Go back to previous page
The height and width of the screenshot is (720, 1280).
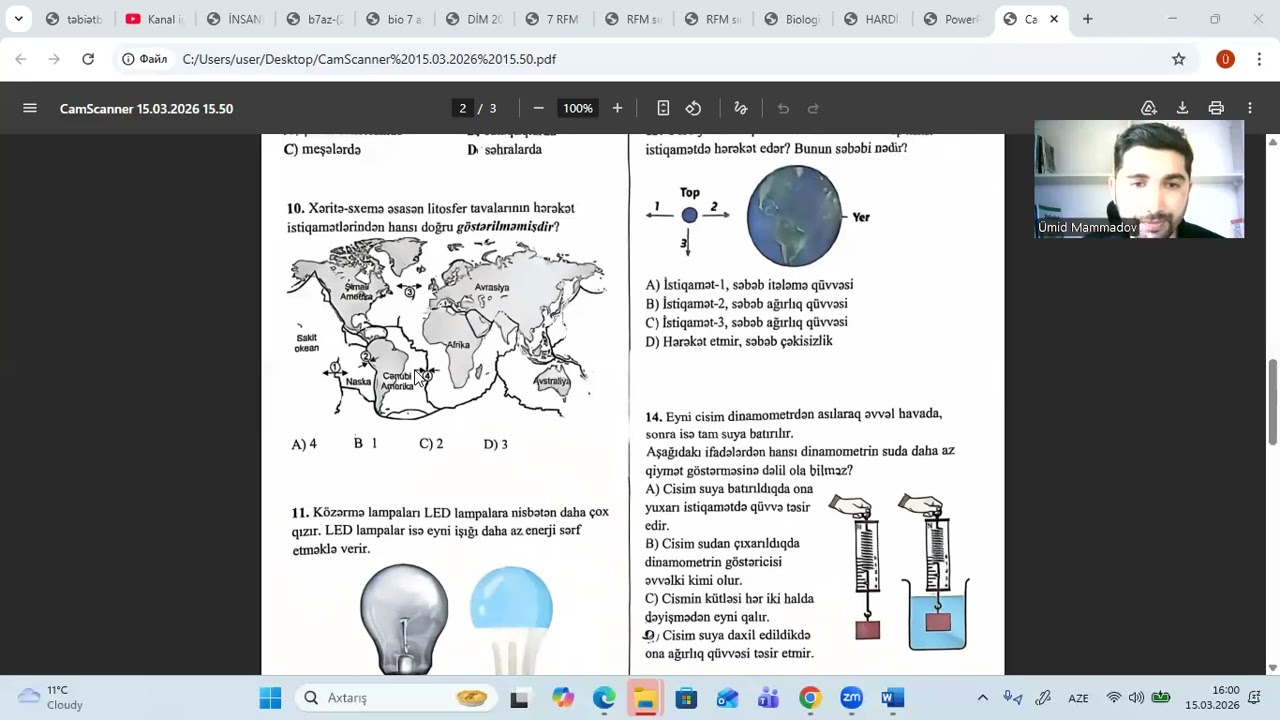[21, 59]
